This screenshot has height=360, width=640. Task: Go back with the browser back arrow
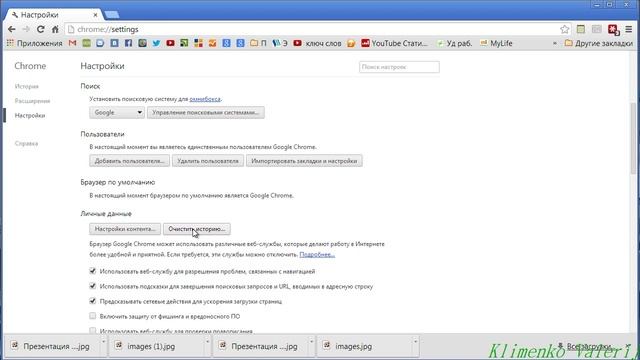[x=11, y=29]
